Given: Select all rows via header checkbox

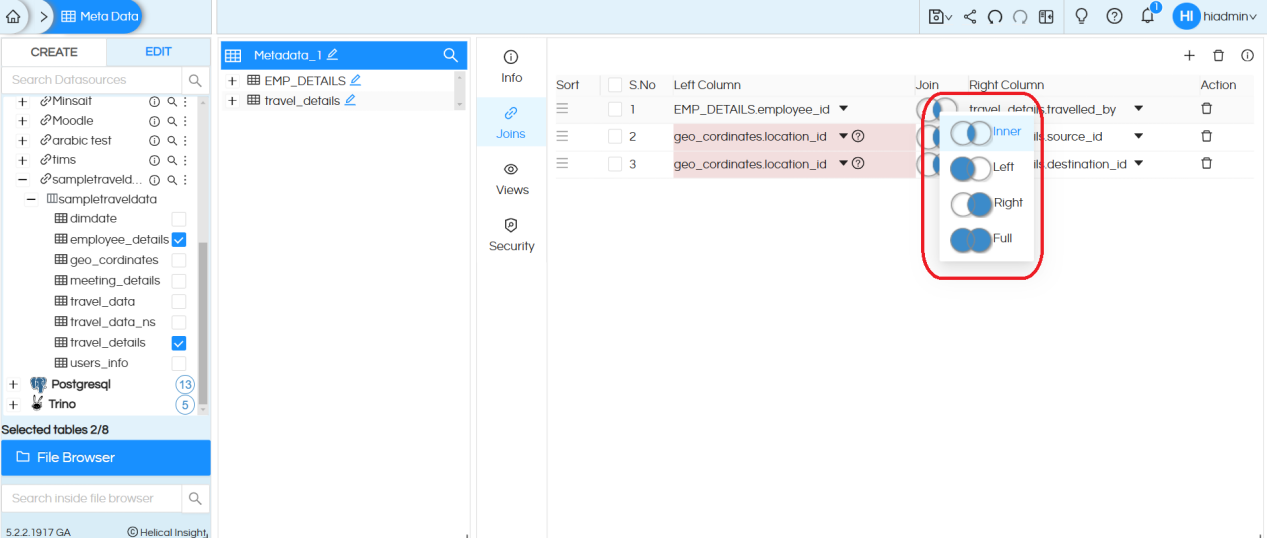Looking at the screenshot, I should coord(615,85).
